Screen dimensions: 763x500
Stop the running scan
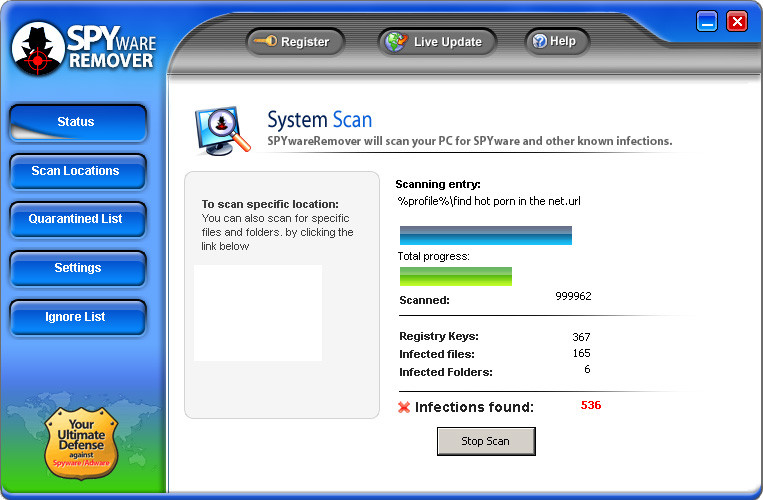point(486,441)
